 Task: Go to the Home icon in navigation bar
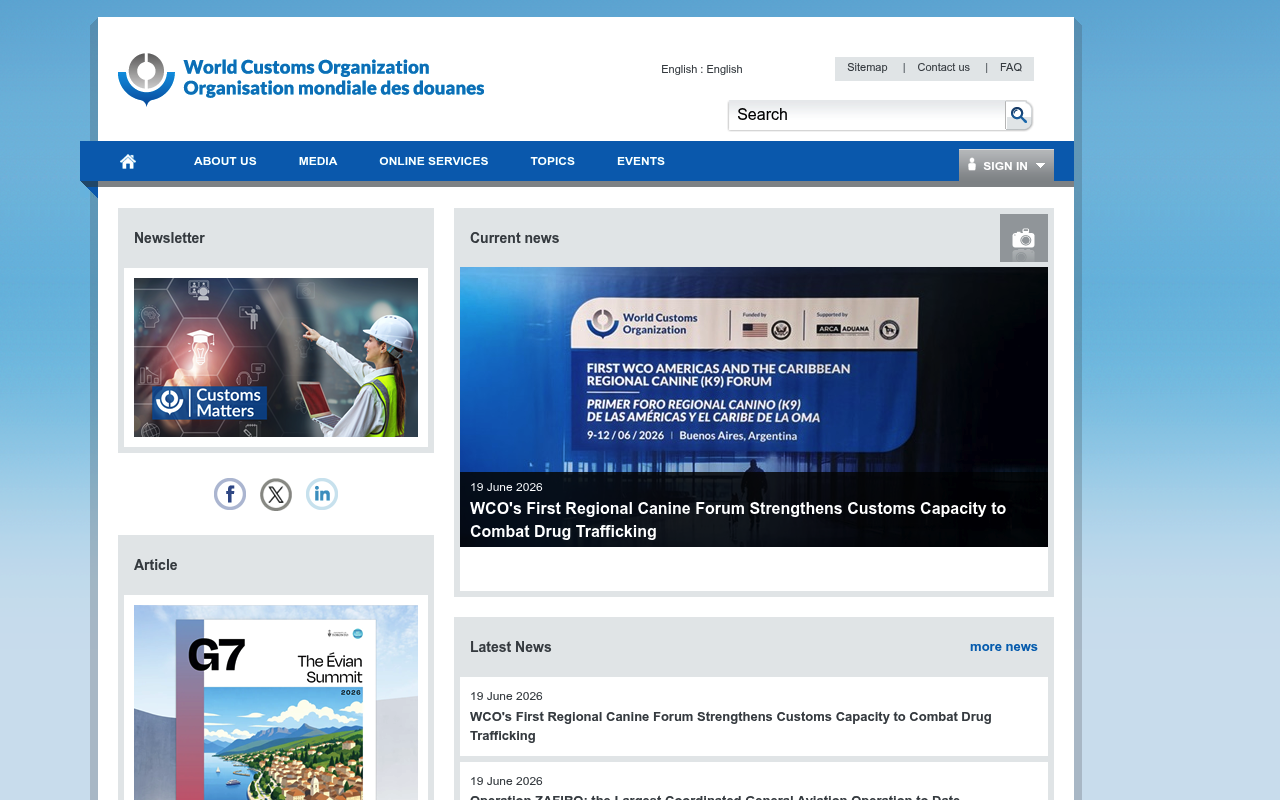click(128, 161)
